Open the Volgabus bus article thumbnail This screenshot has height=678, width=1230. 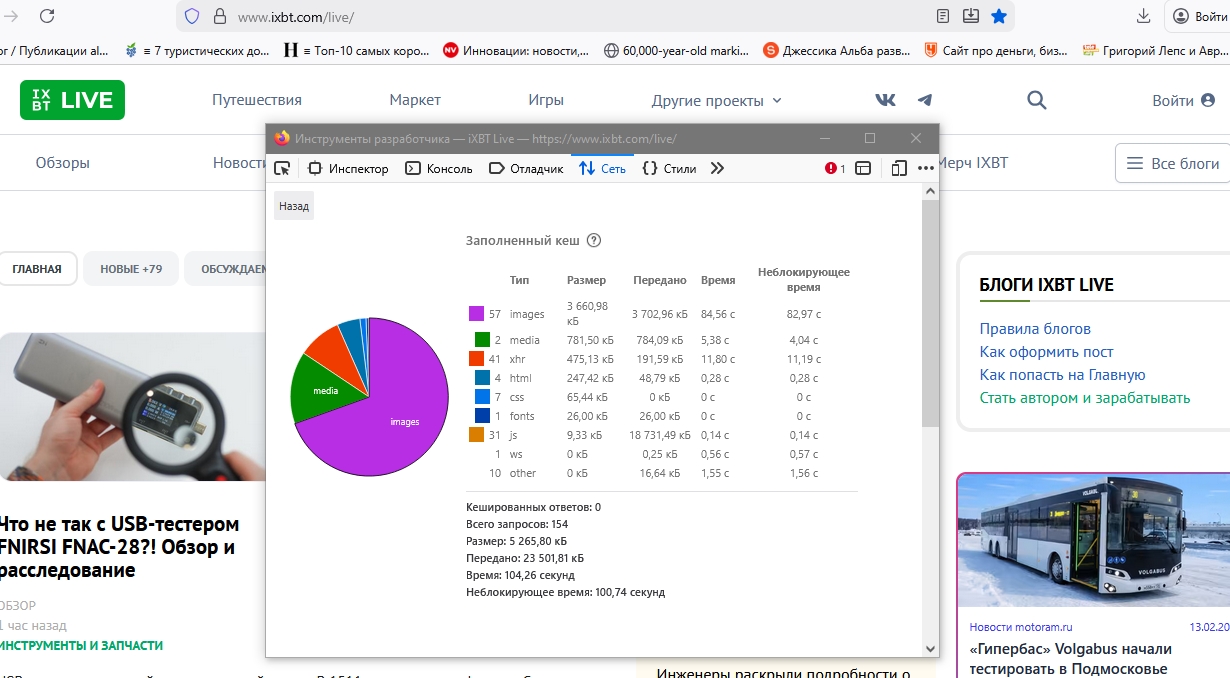coord(1093,540)
